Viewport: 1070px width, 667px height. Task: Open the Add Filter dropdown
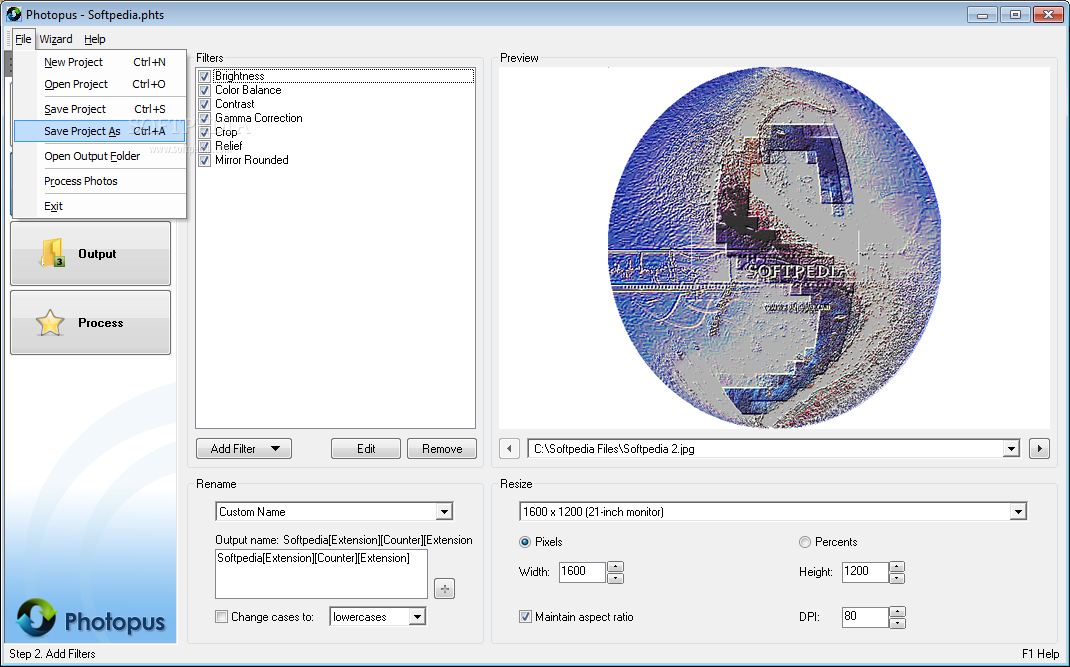(244, 449)
